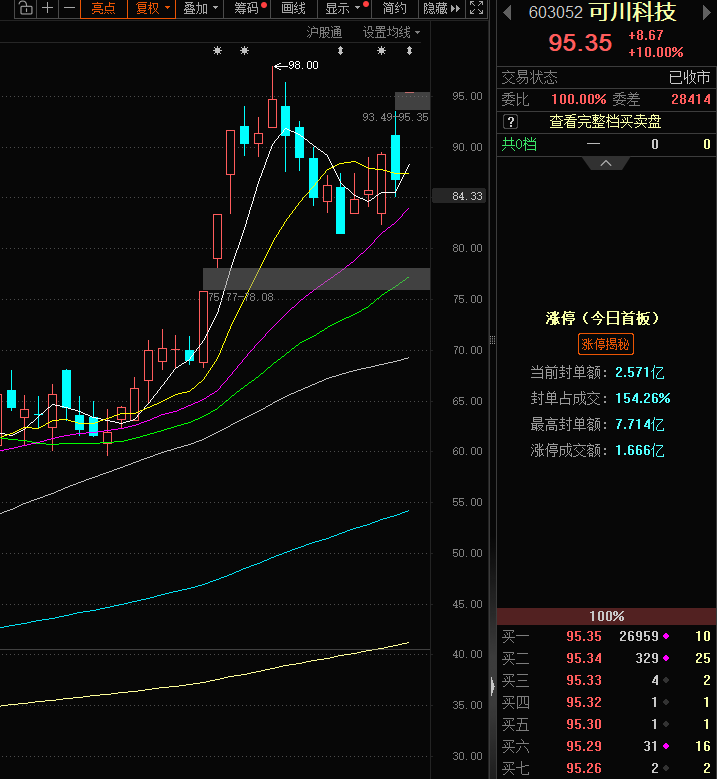Click the grey diamond in 买七 row

[x=666, y=768]
